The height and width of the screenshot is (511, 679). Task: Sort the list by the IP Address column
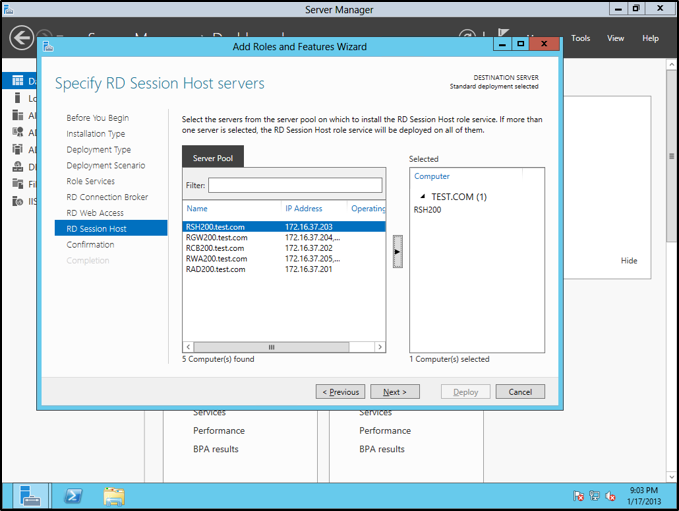(x=314, y=208)
